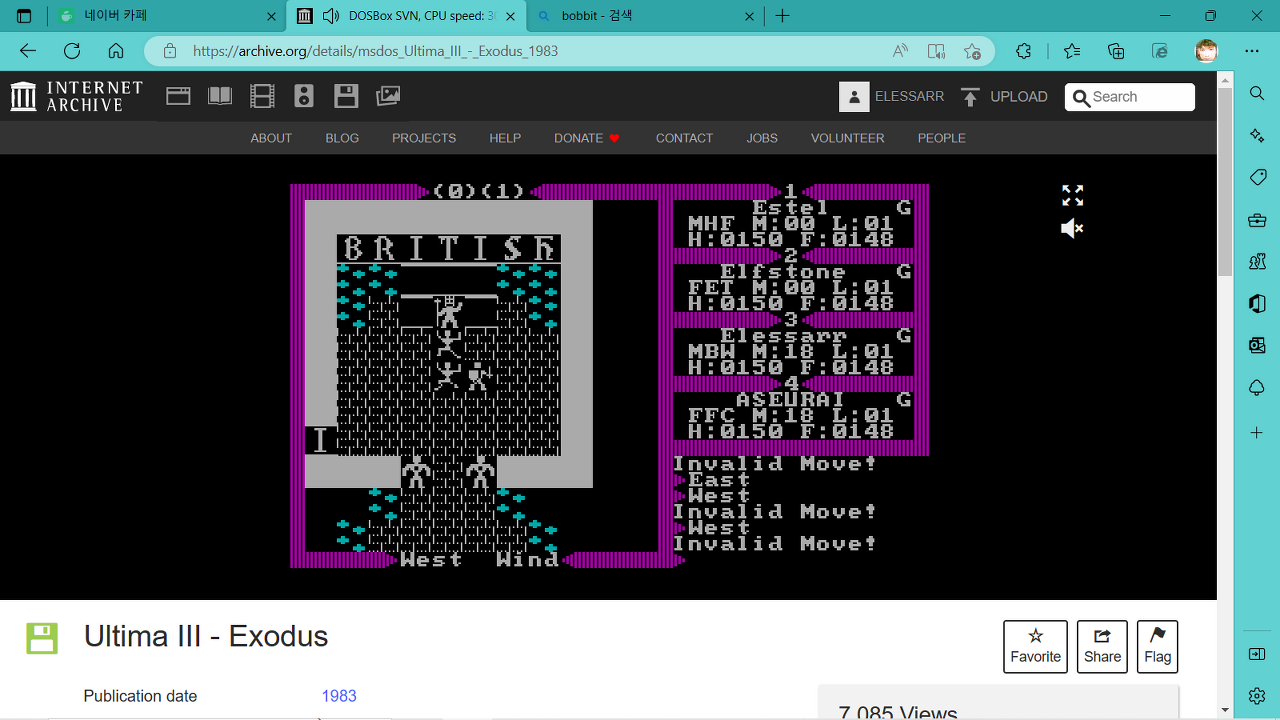Open the VOLUNTEER link
The height and width of the screenshot is (720, 1280).
(x=847, y=138)
